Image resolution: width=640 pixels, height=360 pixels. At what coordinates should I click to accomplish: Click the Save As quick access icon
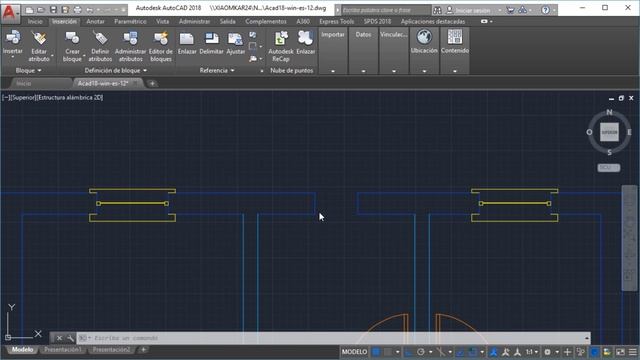point(65,9)
